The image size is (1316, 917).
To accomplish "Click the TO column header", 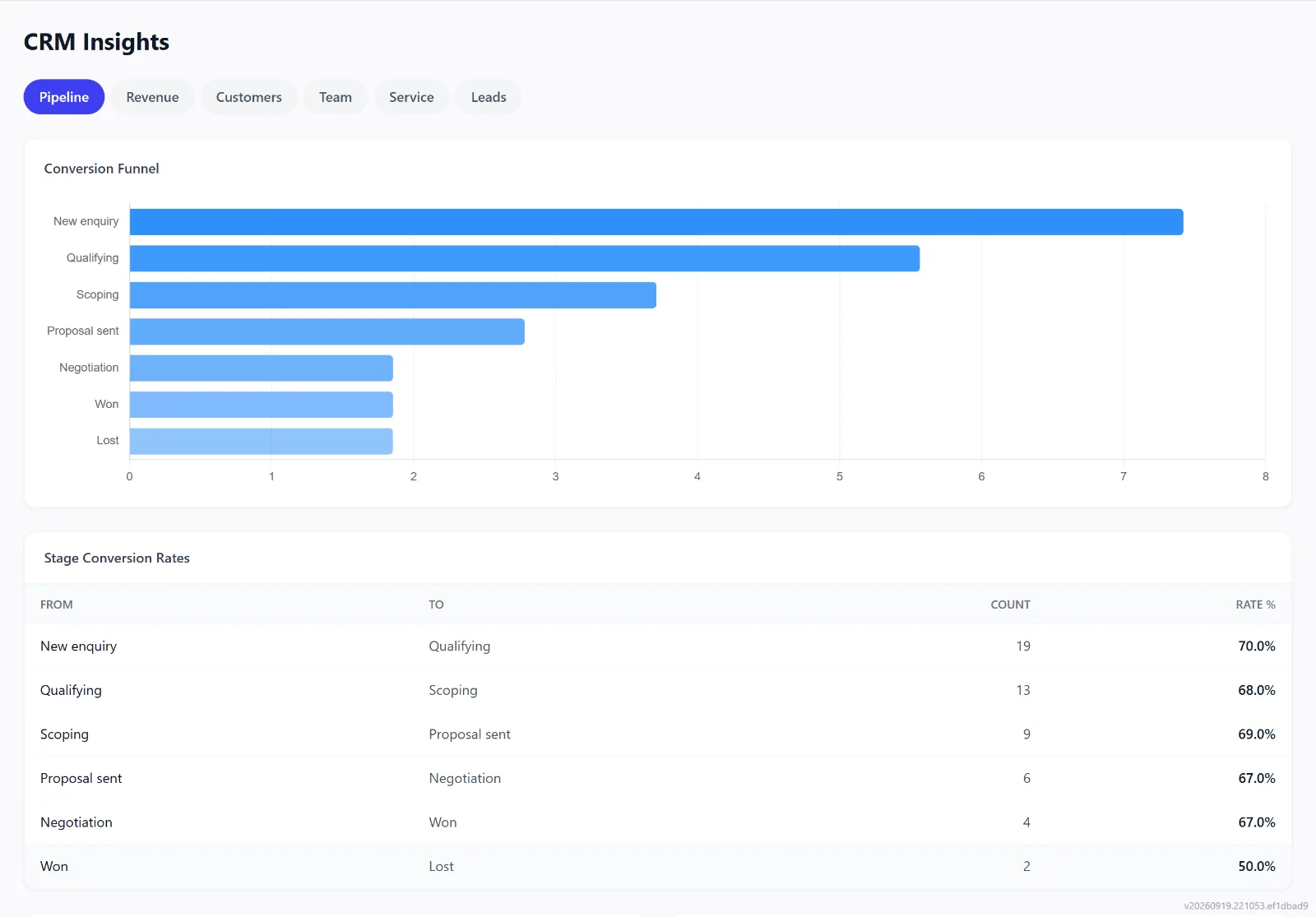I will tap(436, 604).
